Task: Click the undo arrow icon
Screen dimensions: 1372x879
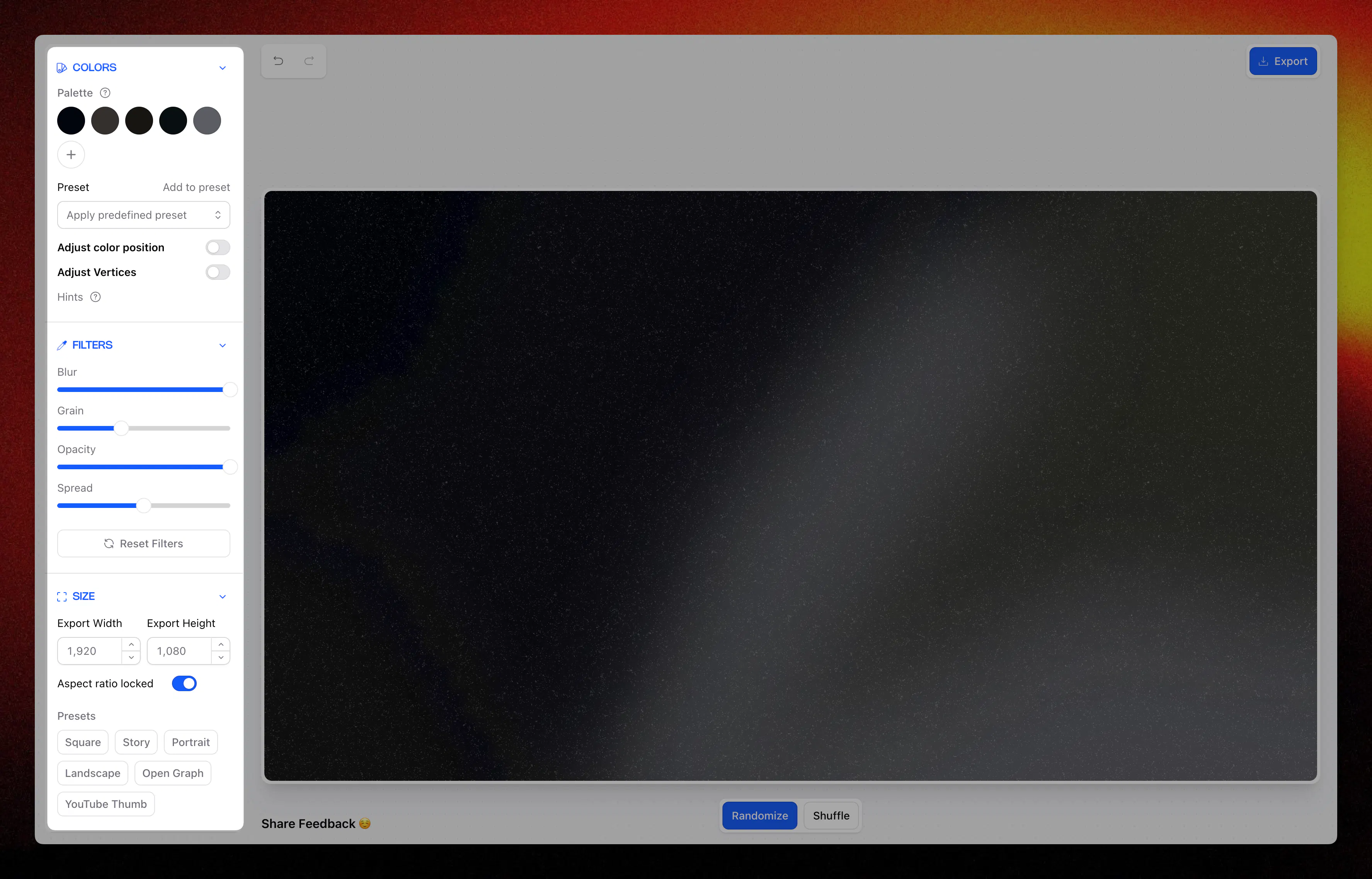Action: (x=278, y=61)
